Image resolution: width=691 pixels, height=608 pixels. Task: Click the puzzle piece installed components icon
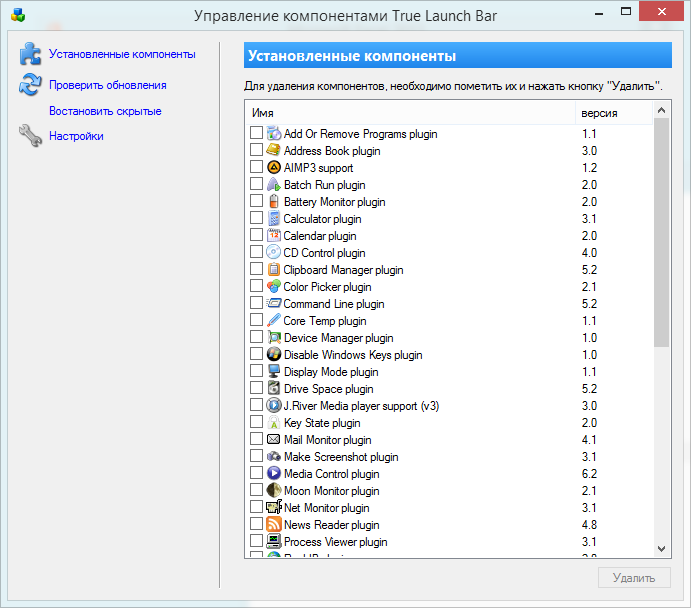pyautogui.click(x=30, y=54)
